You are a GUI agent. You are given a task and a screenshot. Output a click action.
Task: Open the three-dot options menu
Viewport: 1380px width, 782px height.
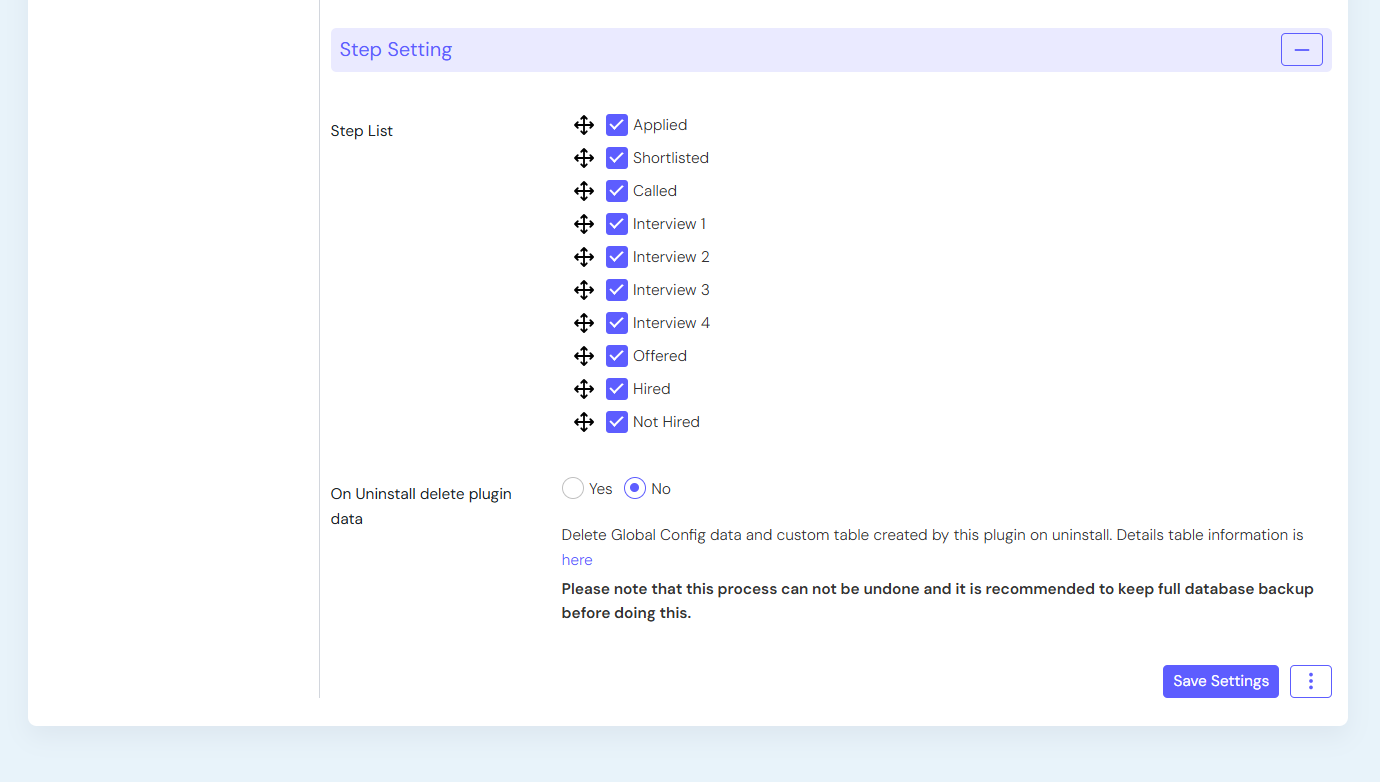pos(1310,681)
